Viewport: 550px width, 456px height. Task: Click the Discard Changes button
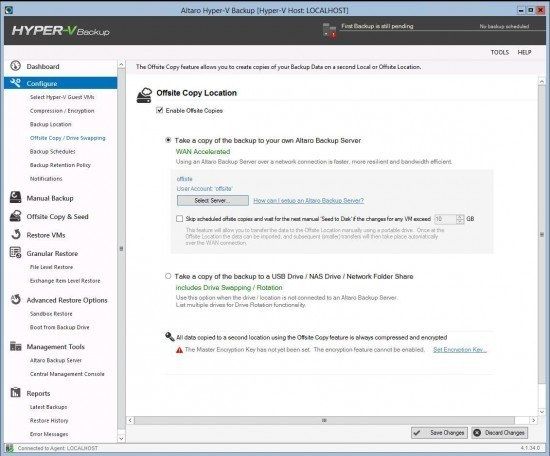(x=499, y=433)
